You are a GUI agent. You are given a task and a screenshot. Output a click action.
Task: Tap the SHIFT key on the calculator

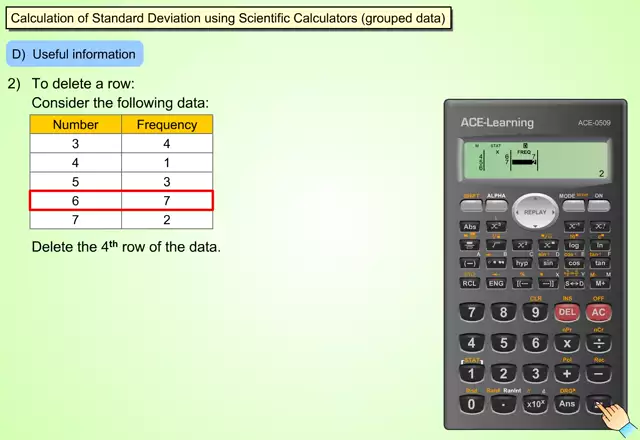471,205
